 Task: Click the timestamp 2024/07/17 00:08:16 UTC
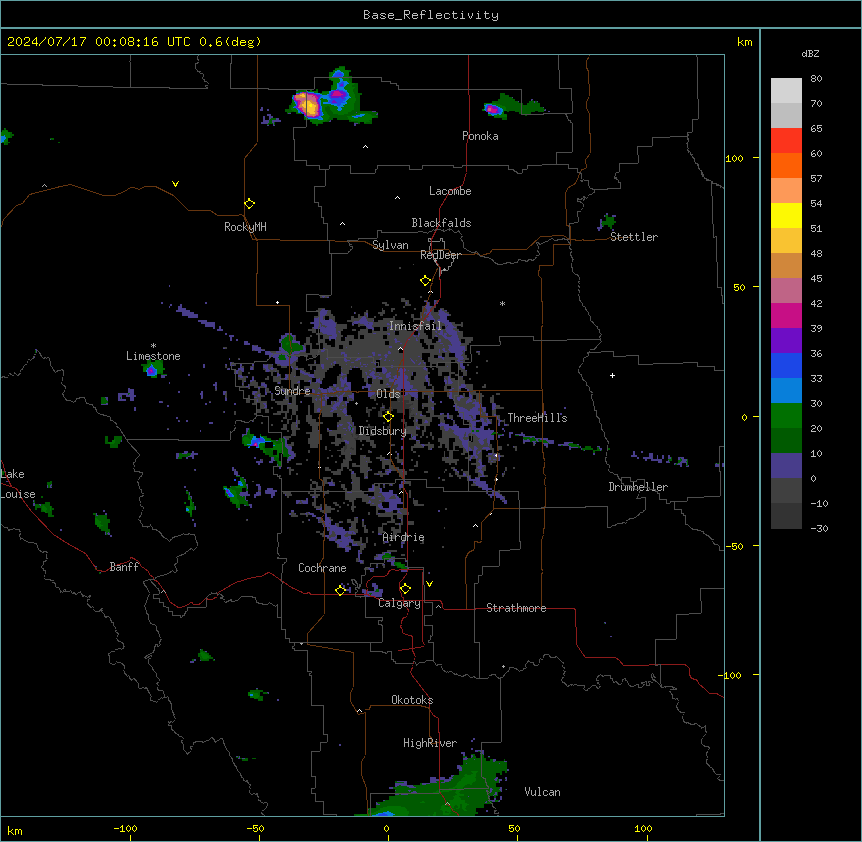click(97, 42)
